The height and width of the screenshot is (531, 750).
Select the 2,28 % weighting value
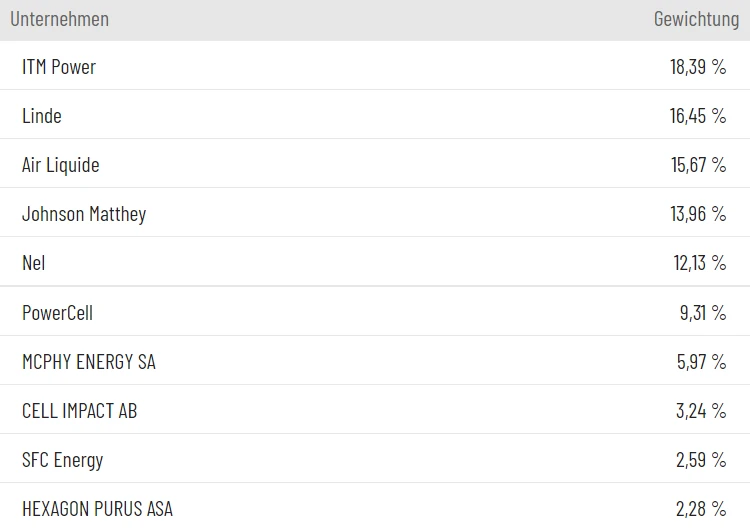pos(702,509)
